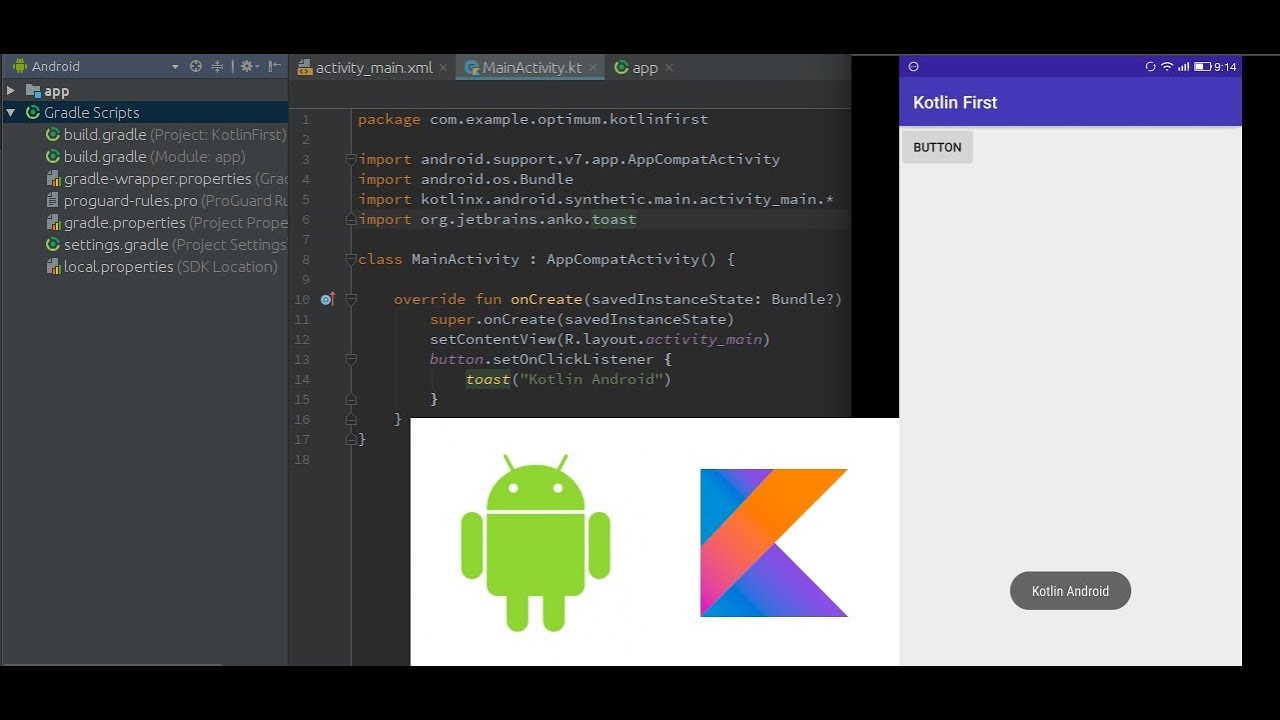Click the org.jetbrains.anko.toast import

click(x=528, y=219)
